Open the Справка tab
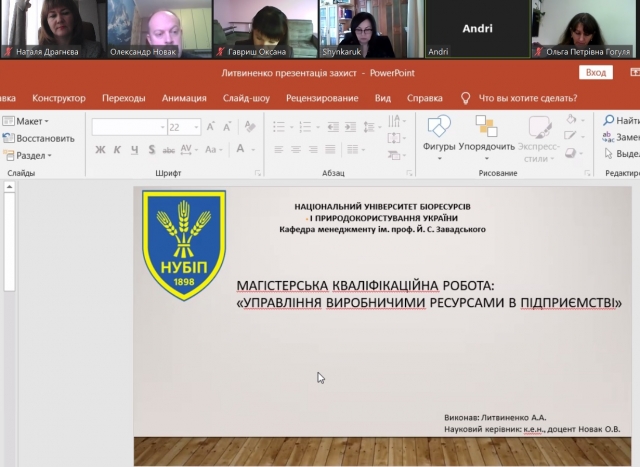Viewport: 640px width, 467px height. 424,98
